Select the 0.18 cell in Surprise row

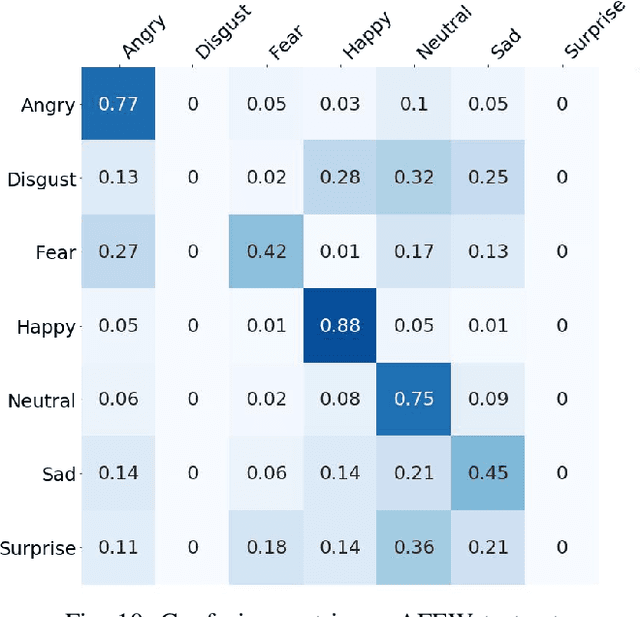pos(266,548)
